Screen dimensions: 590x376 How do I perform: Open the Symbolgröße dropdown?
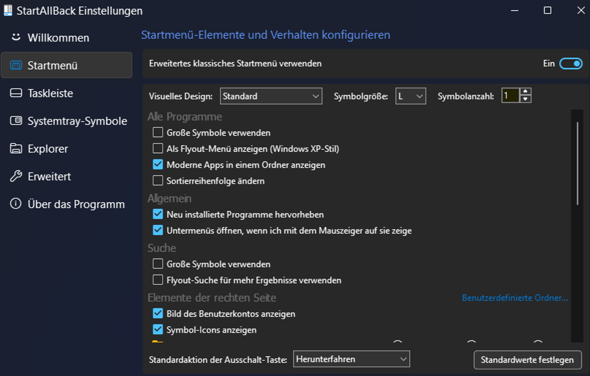(x=411, y=96)
